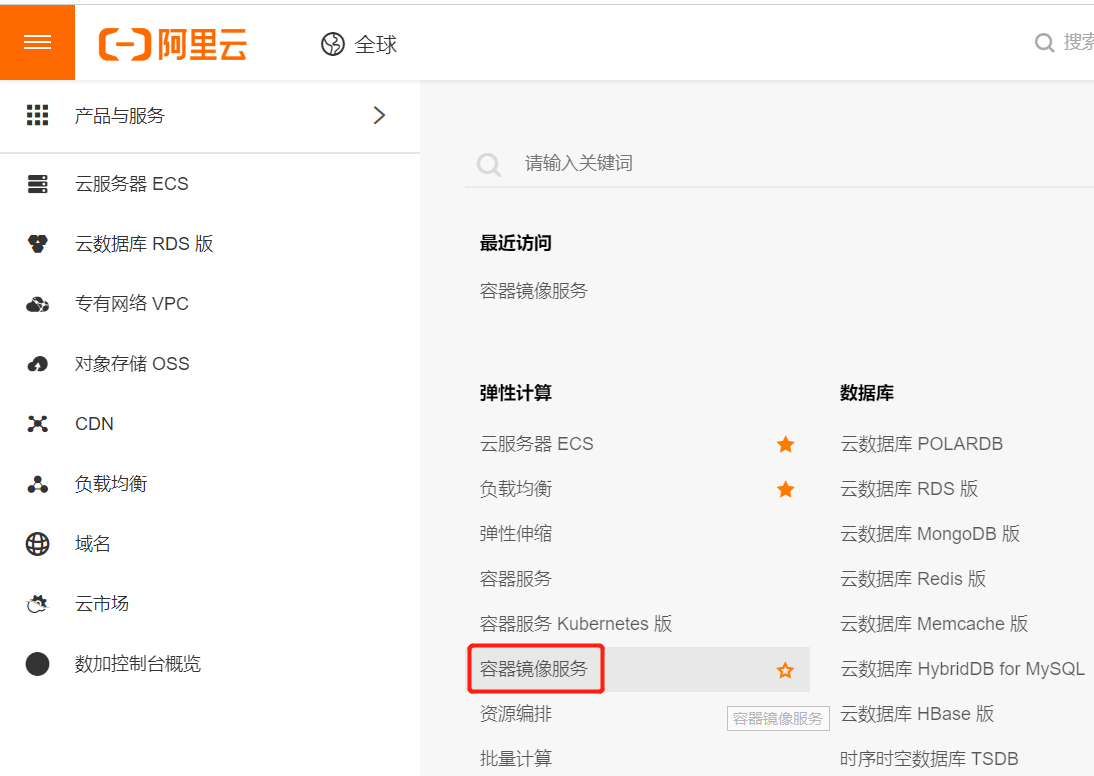Focus the 请输入关键词 search field
This screenshot has height=776, width=1094.
(779, 163)
